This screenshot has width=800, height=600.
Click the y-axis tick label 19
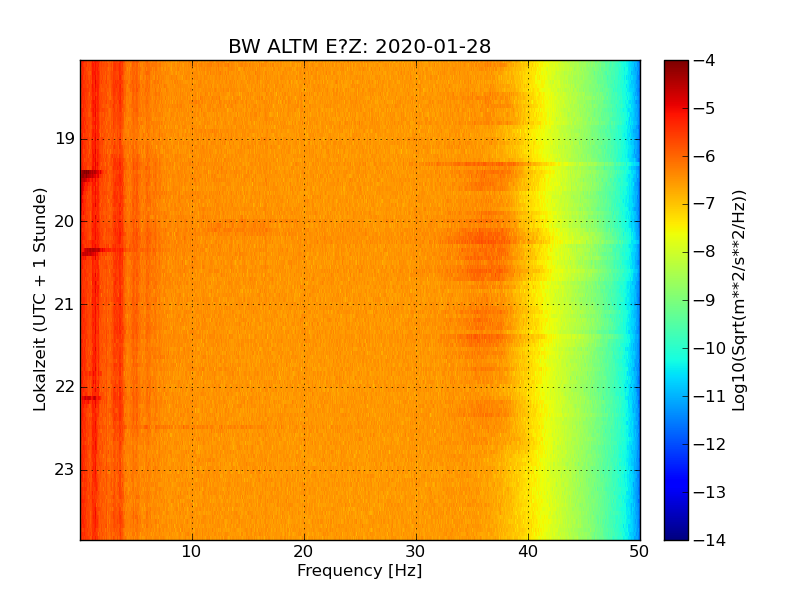tap(65, 139)
